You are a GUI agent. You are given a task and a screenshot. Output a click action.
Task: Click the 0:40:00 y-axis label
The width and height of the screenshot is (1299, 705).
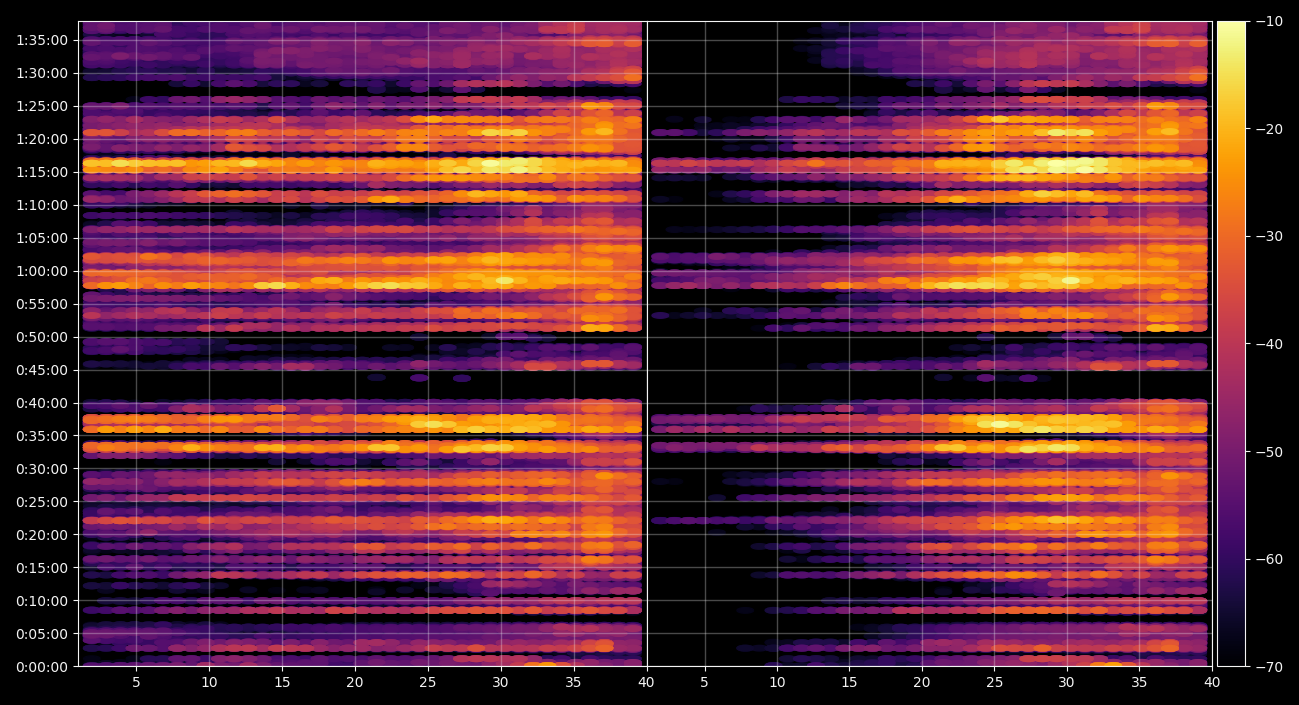(42, 403)
